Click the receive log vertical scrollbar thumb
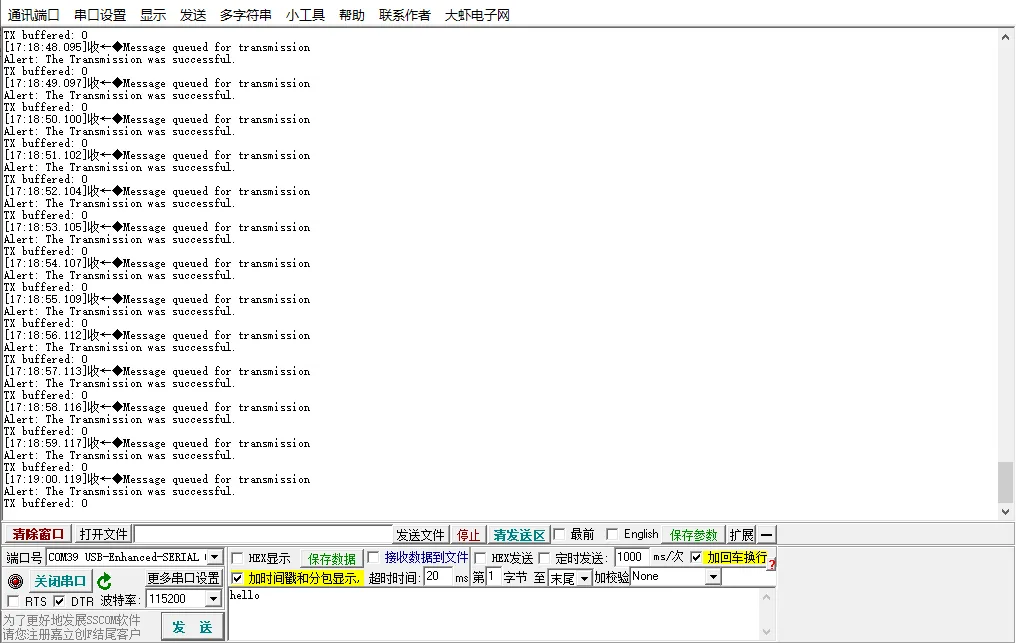The height and width of the screenshot is (643, 1016). point(1006,482)
